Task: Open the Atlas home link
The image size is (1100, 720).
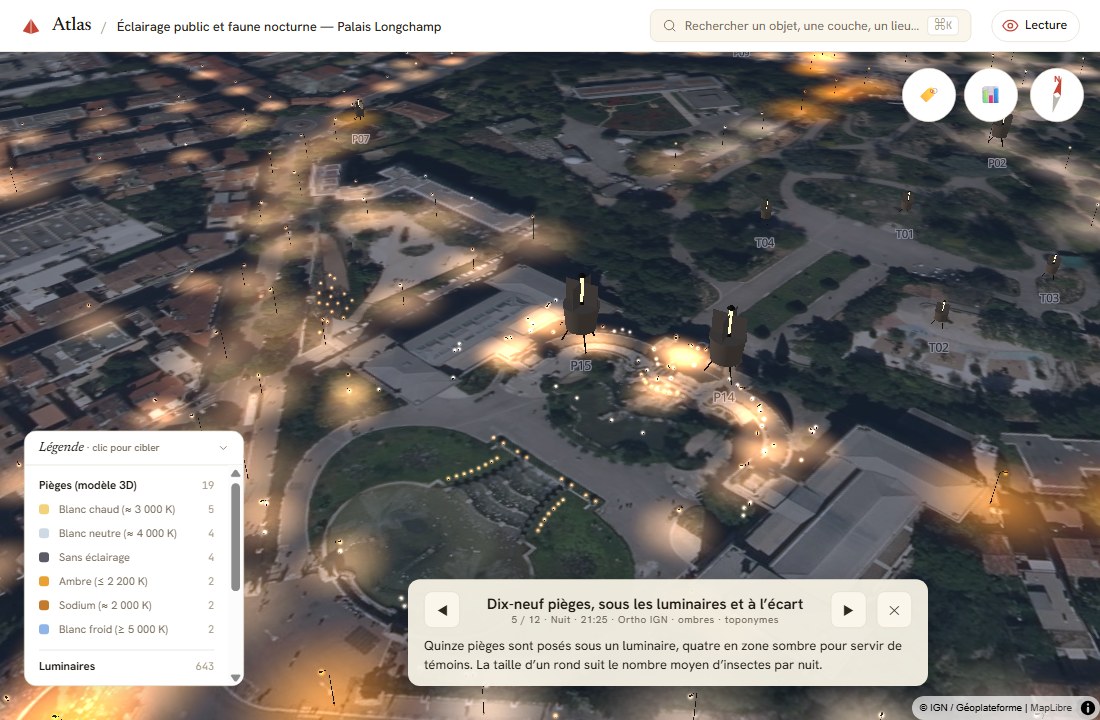Action: (x=72, y=25)
